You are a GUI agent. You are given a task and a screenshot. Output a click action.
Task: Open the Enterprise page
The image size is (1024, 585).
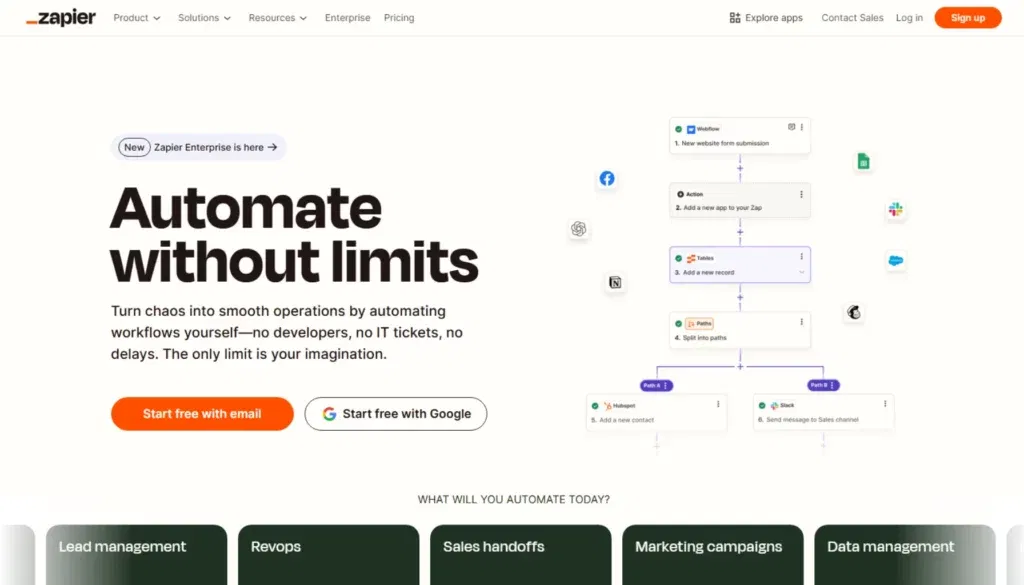(x=347, y=17)
